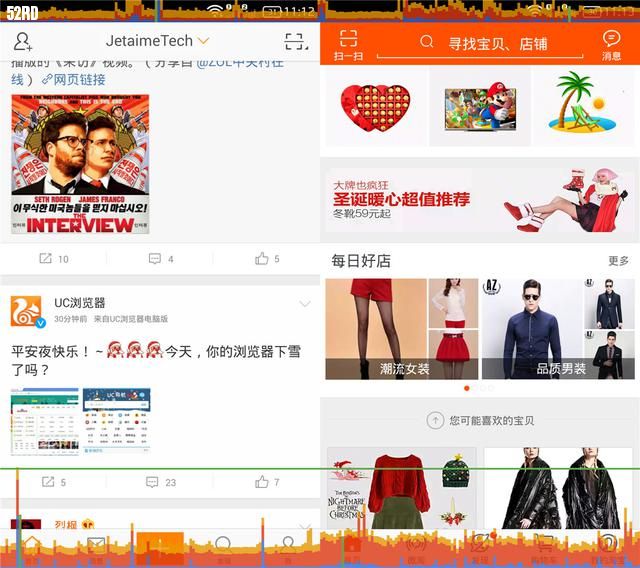Open the 消息 messages icon in Taobao
640x568 pixels.
pos(611,45)
